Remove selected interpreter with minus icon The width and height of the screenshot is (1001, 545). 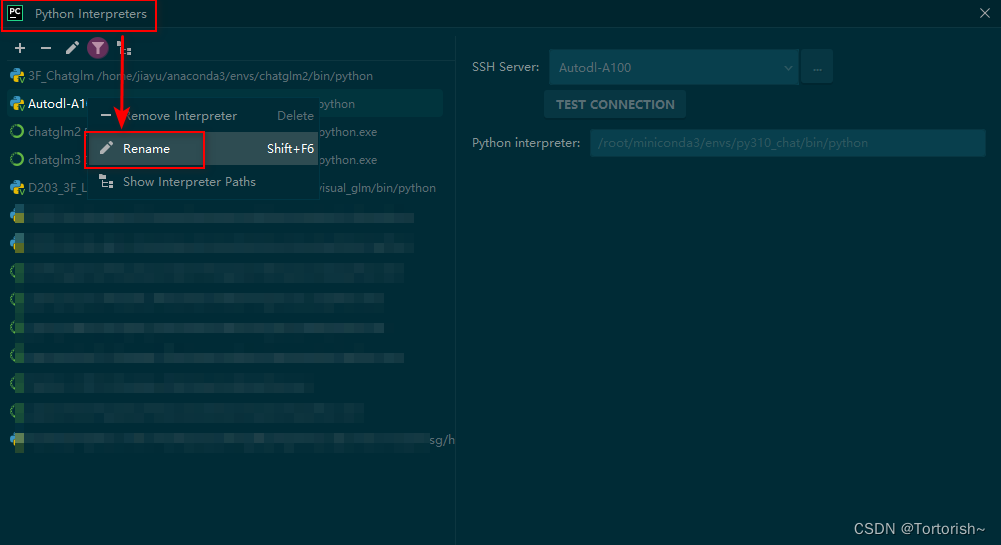46,48
